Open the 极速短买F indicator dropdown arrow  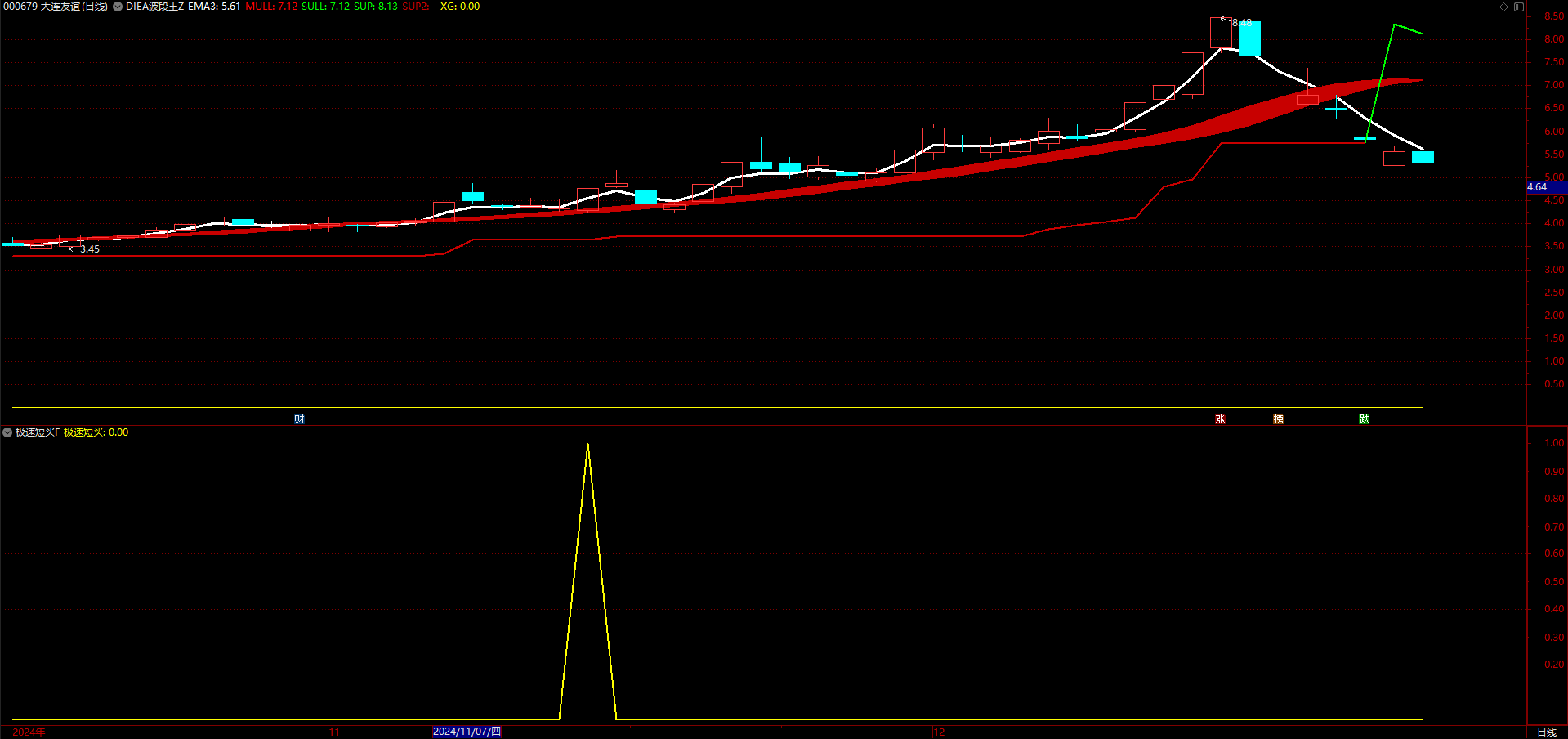pos(7,432)
